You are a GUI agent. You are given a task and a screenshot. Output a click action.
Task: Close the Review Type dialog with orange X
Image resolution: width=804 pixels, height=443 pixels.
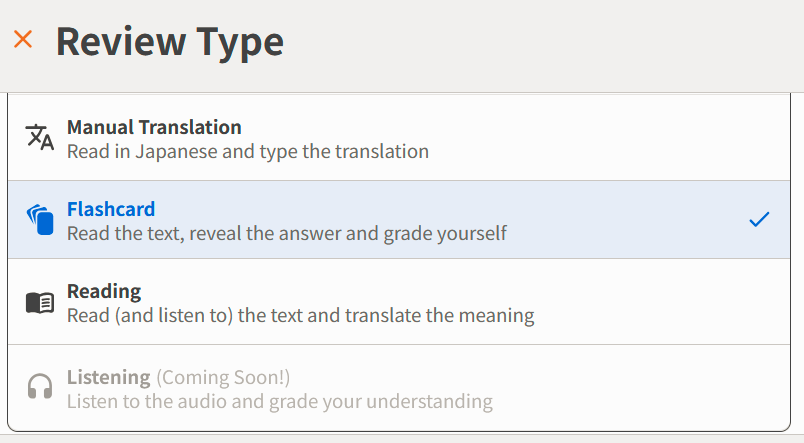click(23, 39)
